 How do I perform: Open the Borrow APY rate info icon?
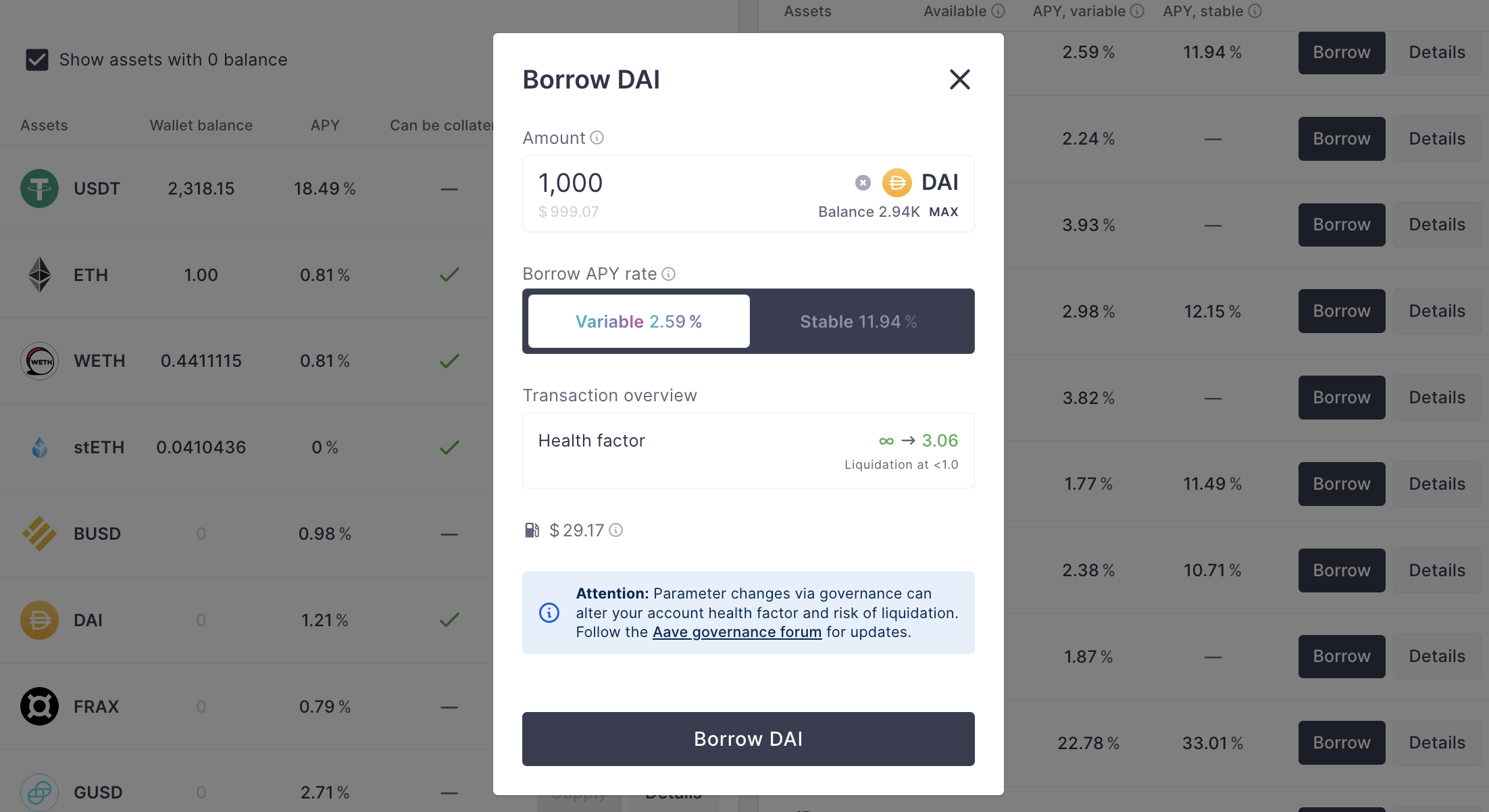coord(669,274)
